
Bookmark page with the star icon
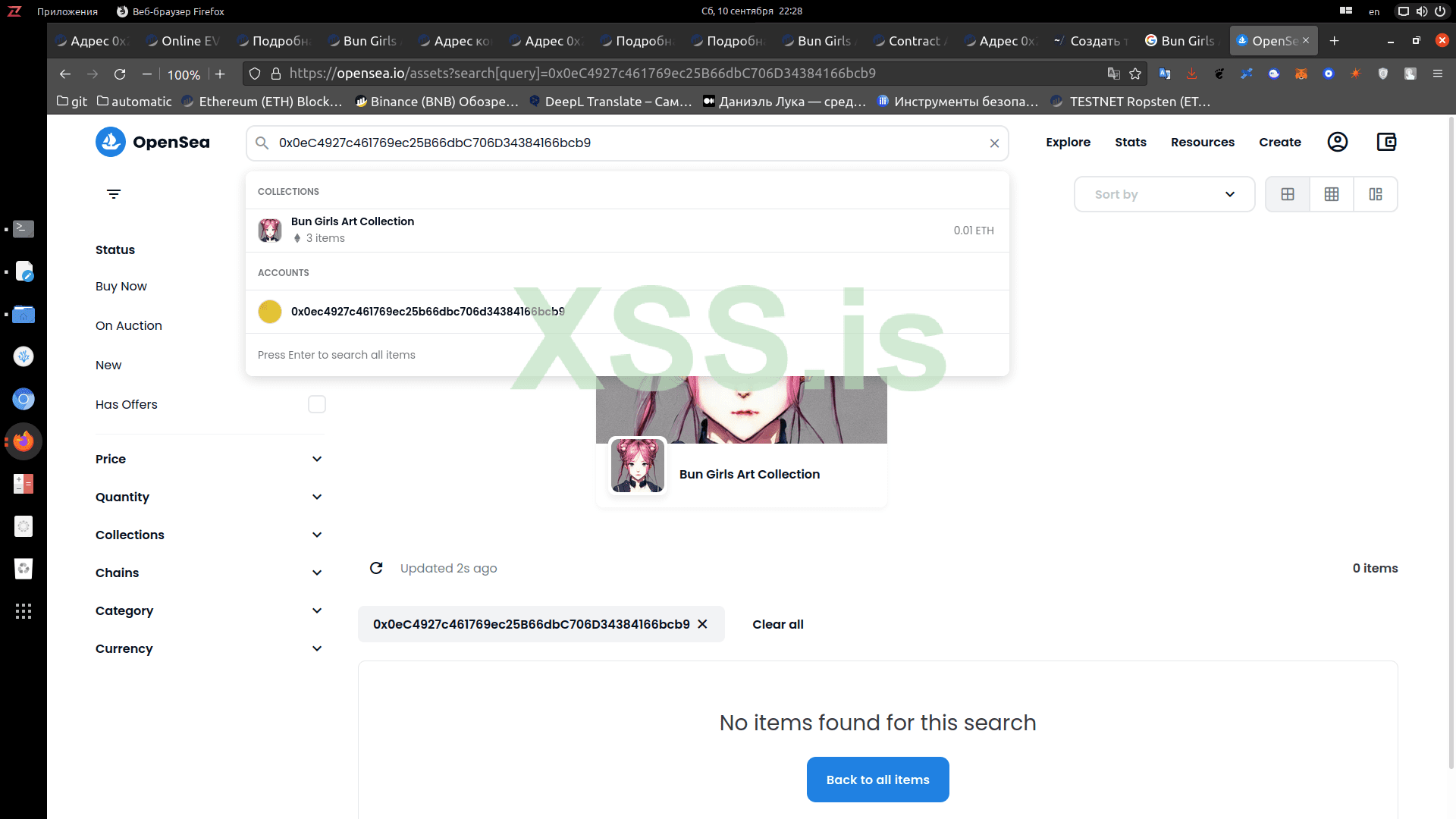(x=1135, y=74)
